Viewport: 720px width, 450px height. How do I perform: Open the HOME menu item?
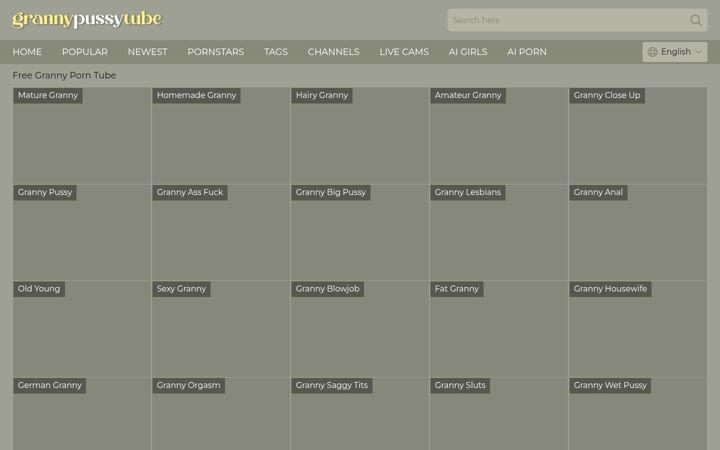(27, 52)
